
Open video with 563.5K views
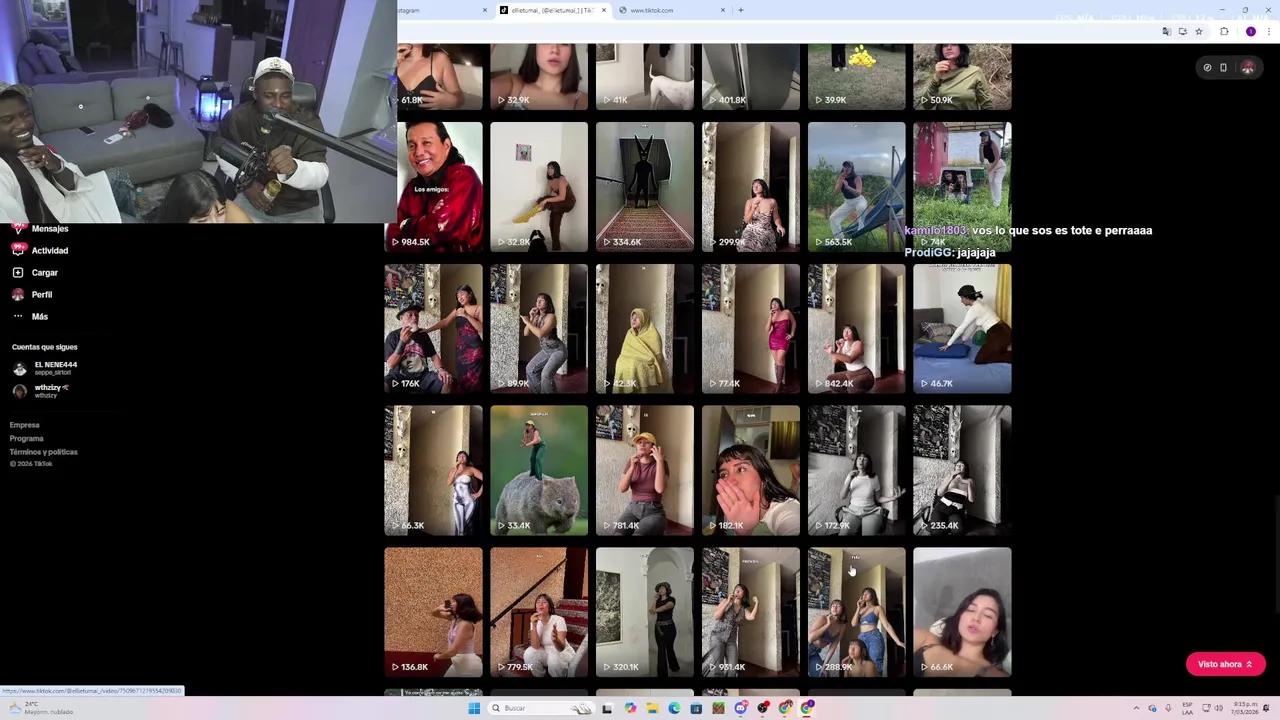857,186
